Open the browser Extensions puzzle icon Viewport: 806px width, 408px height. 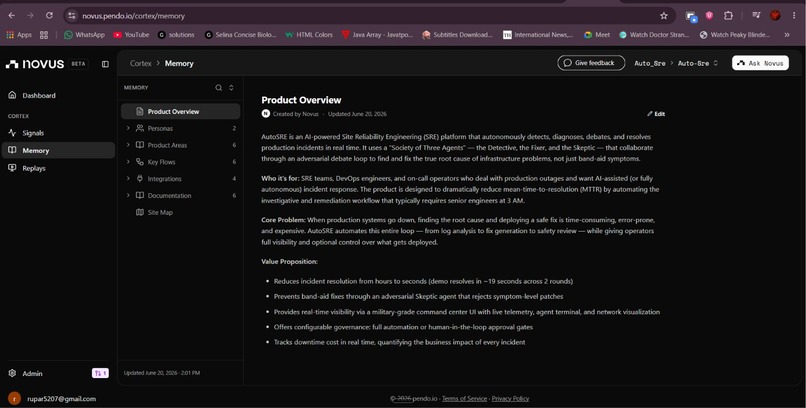pyautogui.click(x=728, y=16)
